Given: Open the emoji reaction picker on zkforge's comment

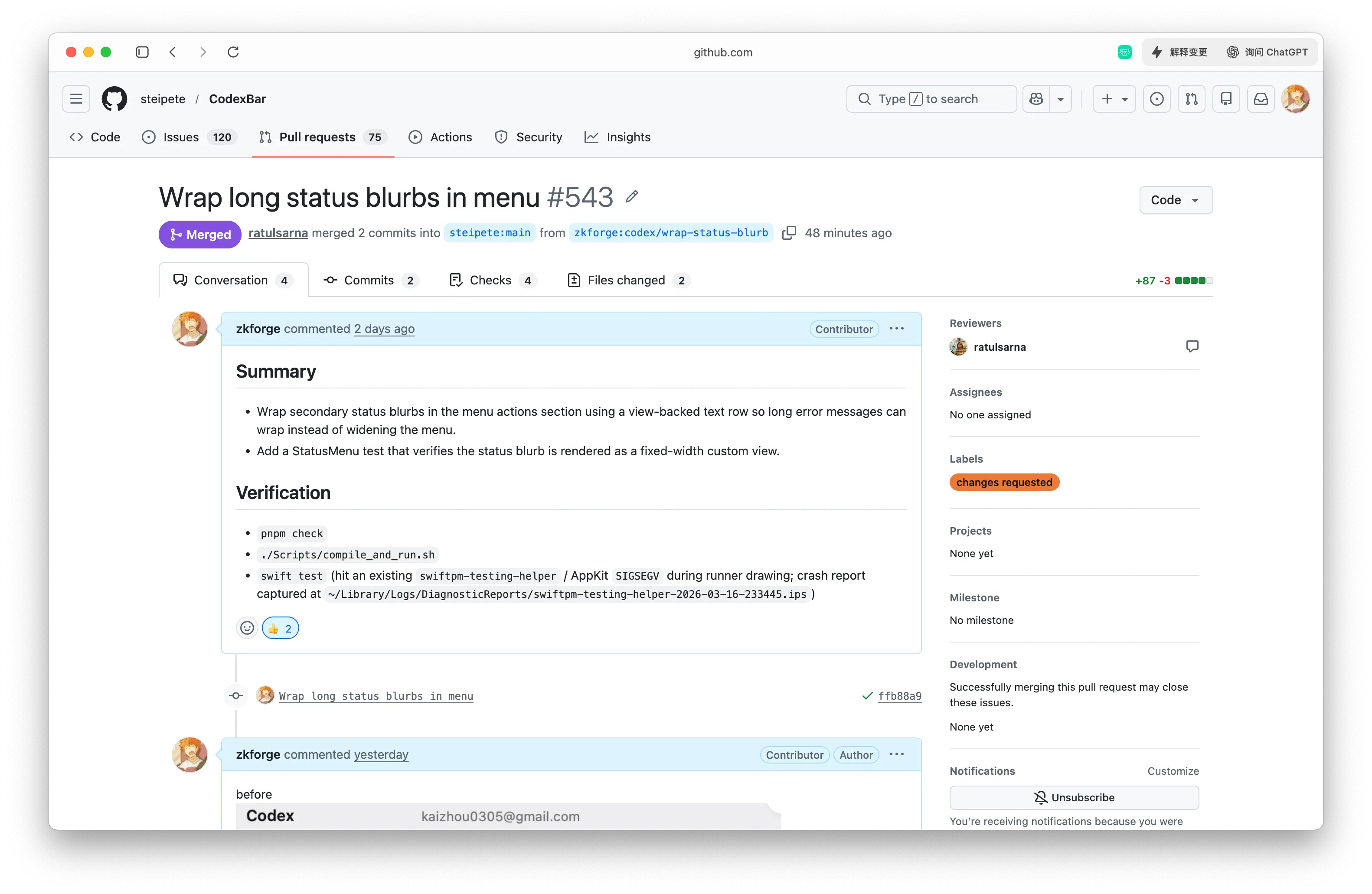Looking at the screenshot, I should pyautogui.click(x=247, y=628).
